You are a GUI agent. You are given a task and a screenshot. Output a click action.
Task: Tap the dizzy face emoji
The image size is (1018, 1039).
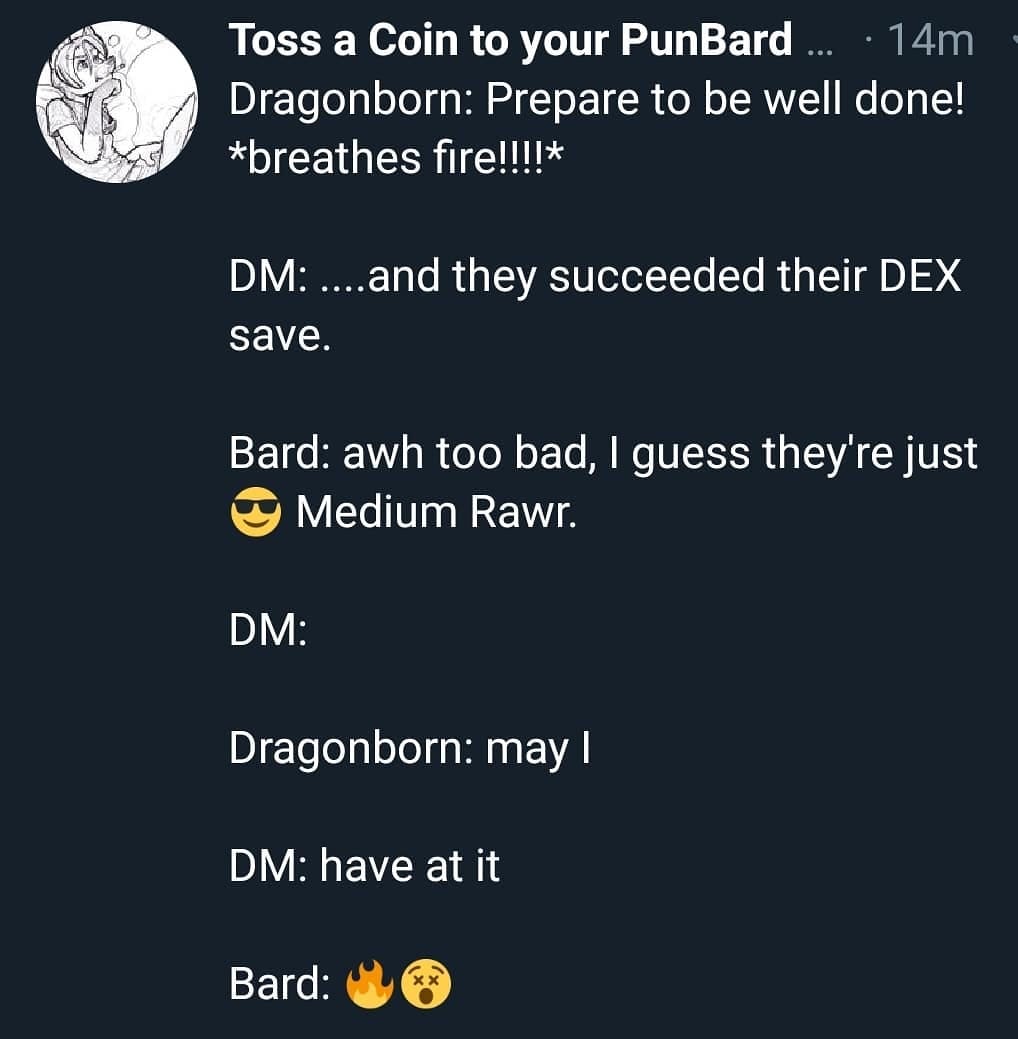(426, 983)
